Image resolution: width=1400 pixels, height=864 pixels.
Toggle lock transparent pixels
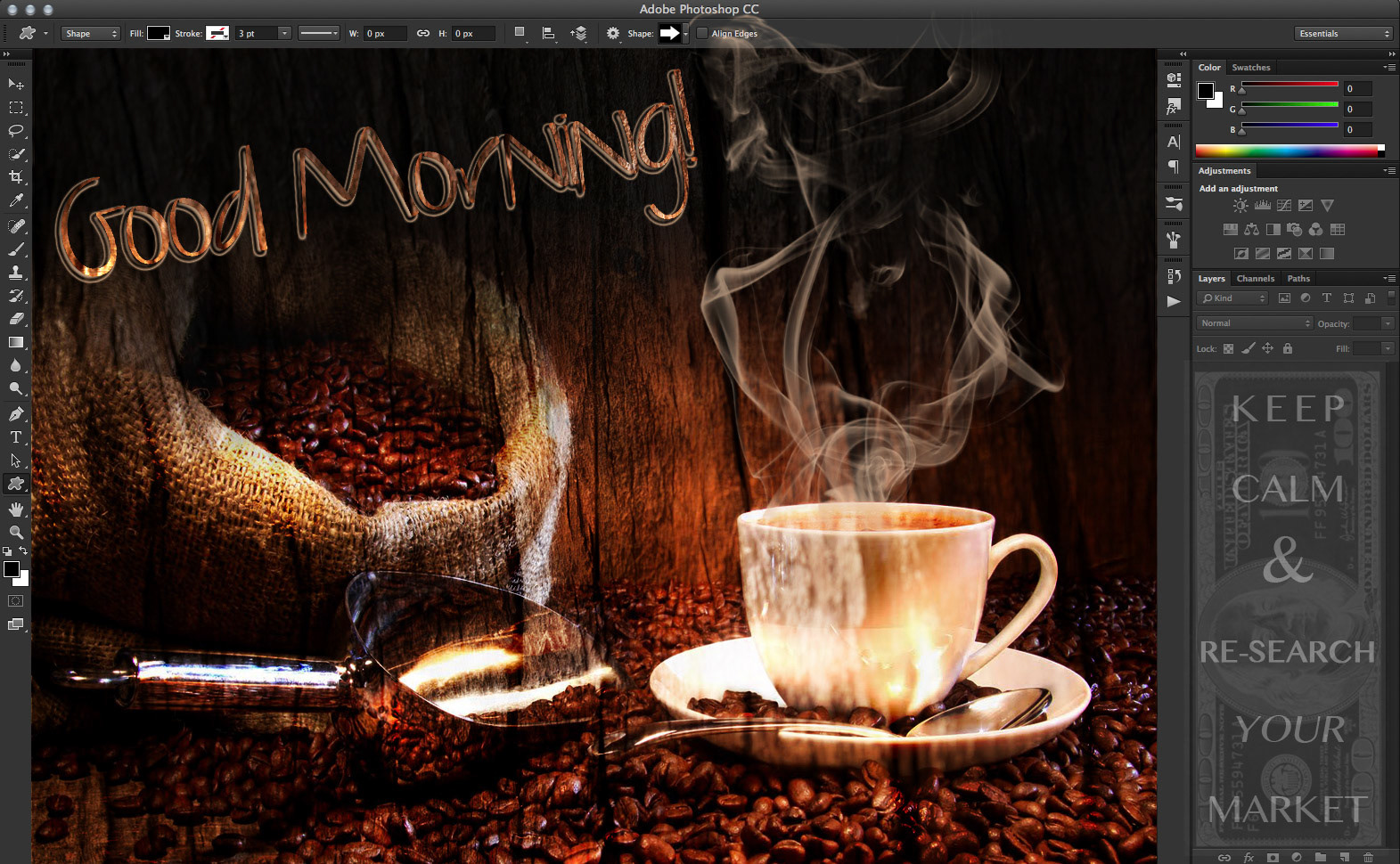point(1229,349)
